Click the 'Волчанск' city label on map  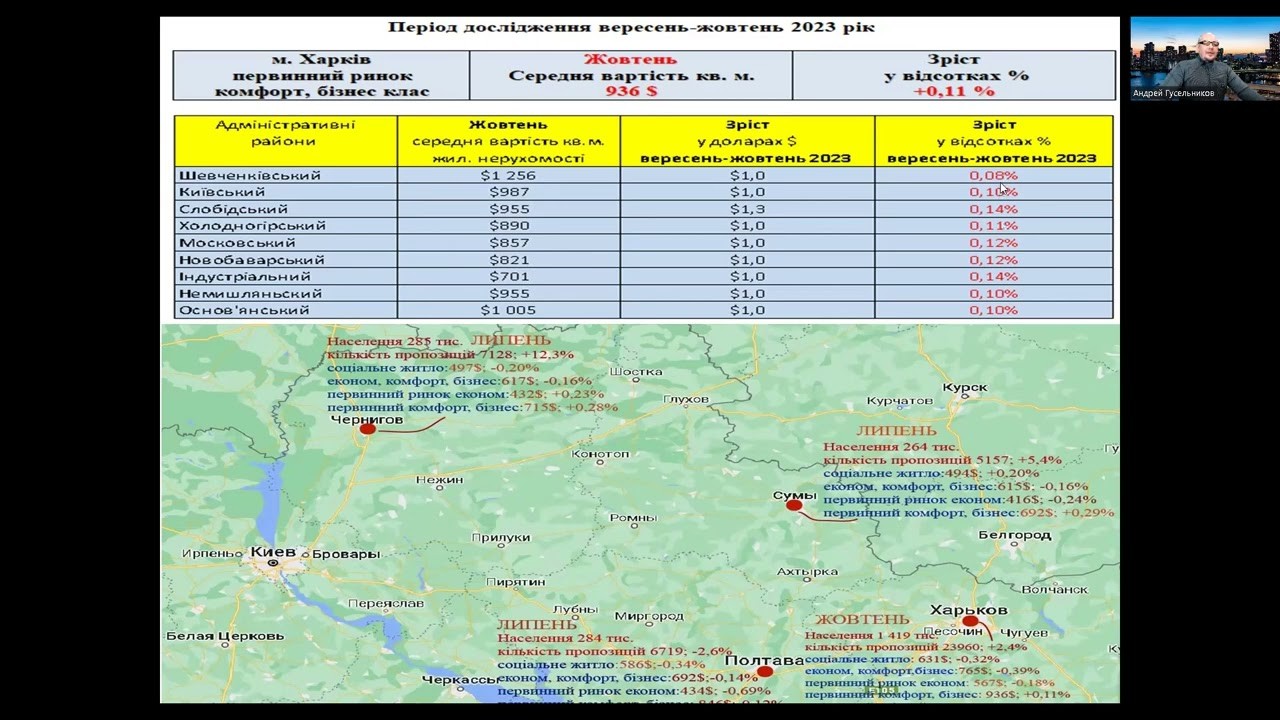[1054, 590]
